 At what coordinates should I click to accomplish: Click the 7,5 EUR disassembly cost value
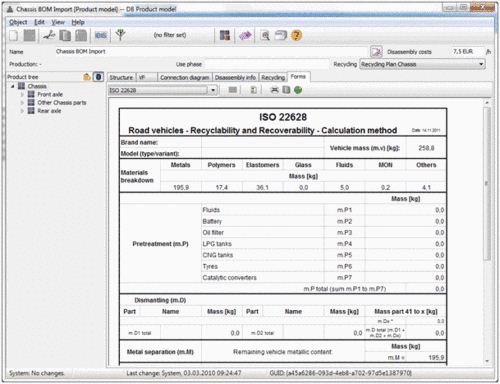click(463, 52)
